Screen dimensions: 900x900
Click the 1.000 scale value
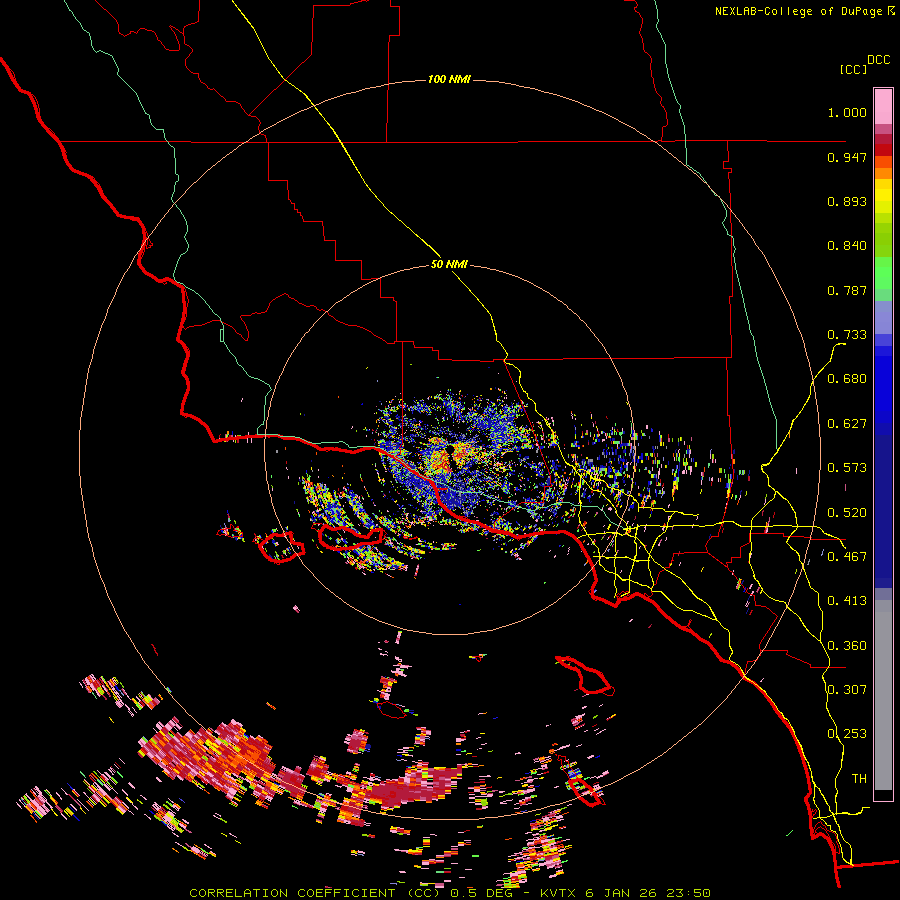(847, 112)
